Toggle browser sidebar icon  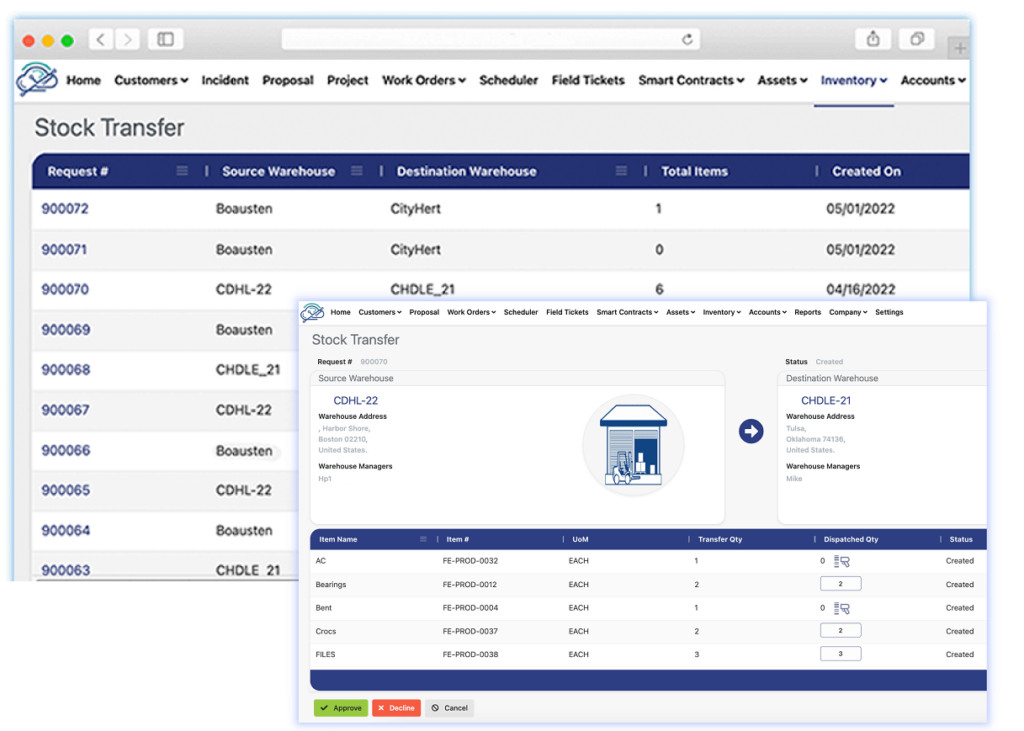click(x=166, y=39)
